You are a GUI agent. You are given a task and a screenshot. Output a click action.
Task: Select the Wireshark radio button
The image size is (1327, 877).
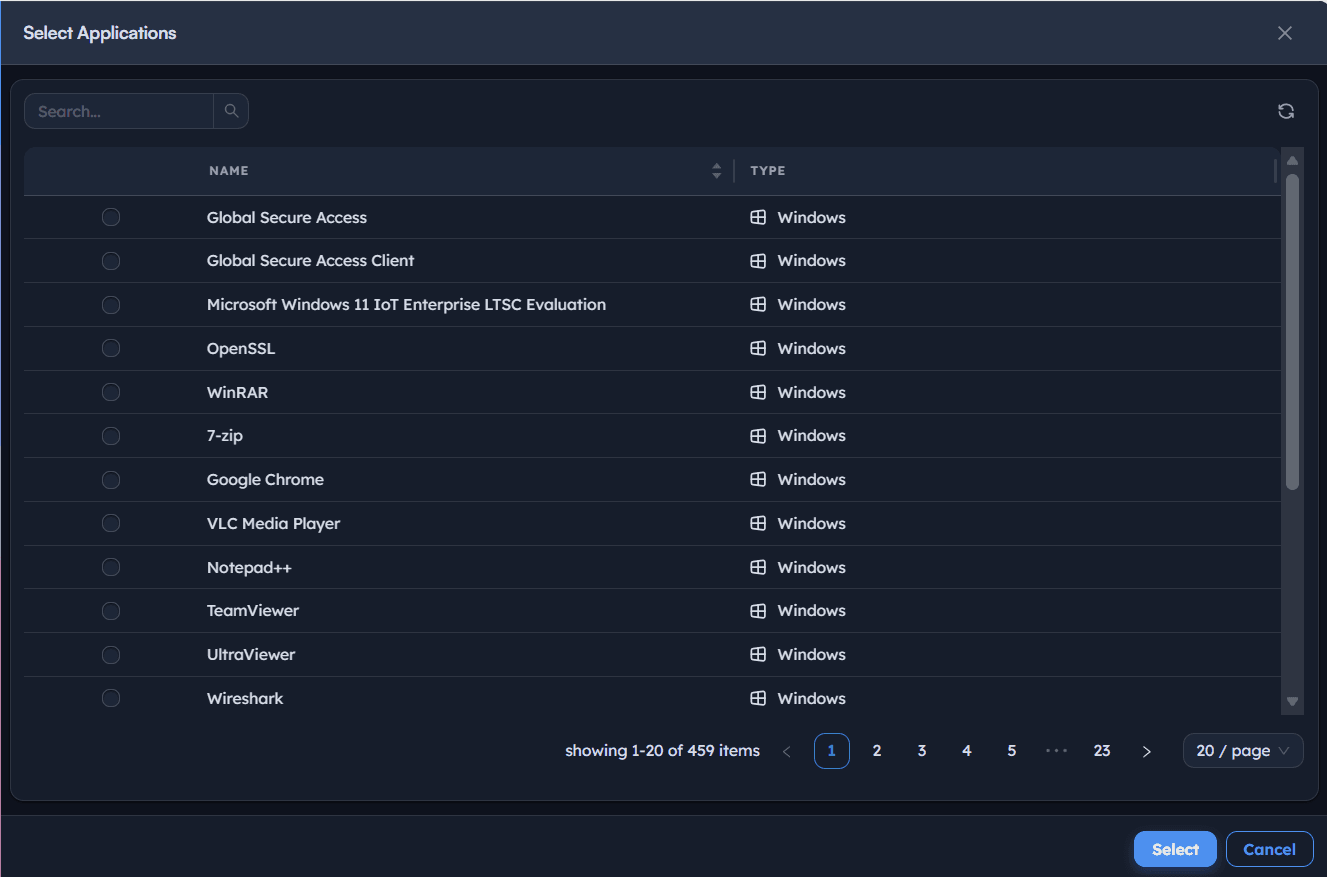[x=111, y=698]
